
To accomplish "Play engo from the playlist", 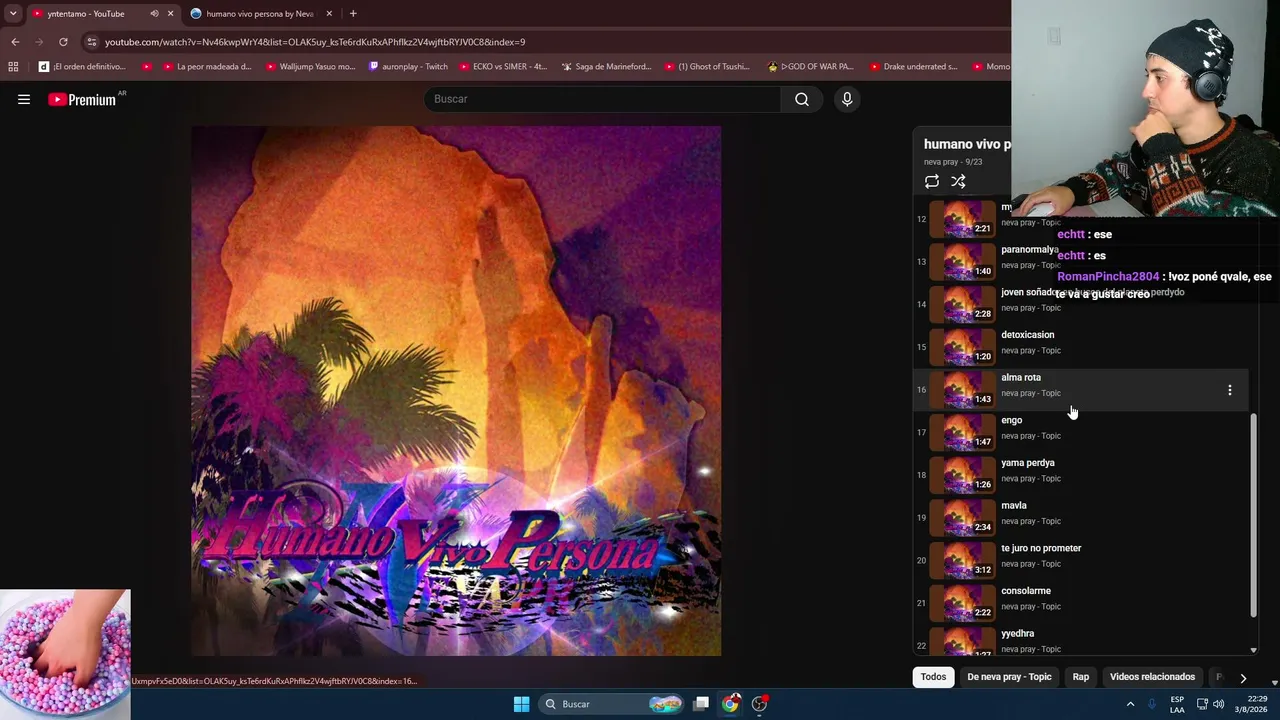I will pyautogui.click(x=1080, y=432).
